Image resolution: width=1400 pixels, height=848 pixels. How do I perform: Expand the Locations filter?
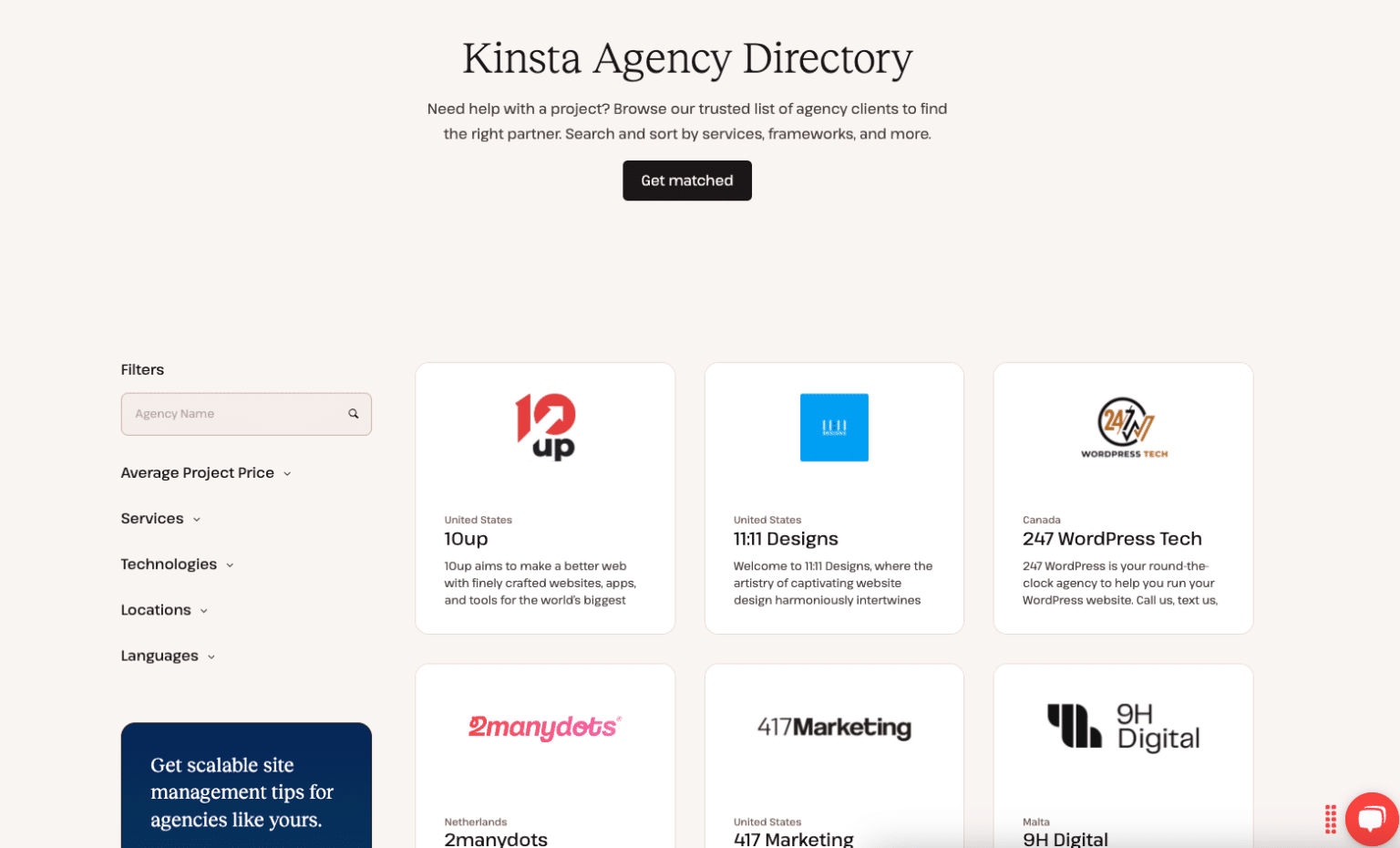(x=164, y=609)
